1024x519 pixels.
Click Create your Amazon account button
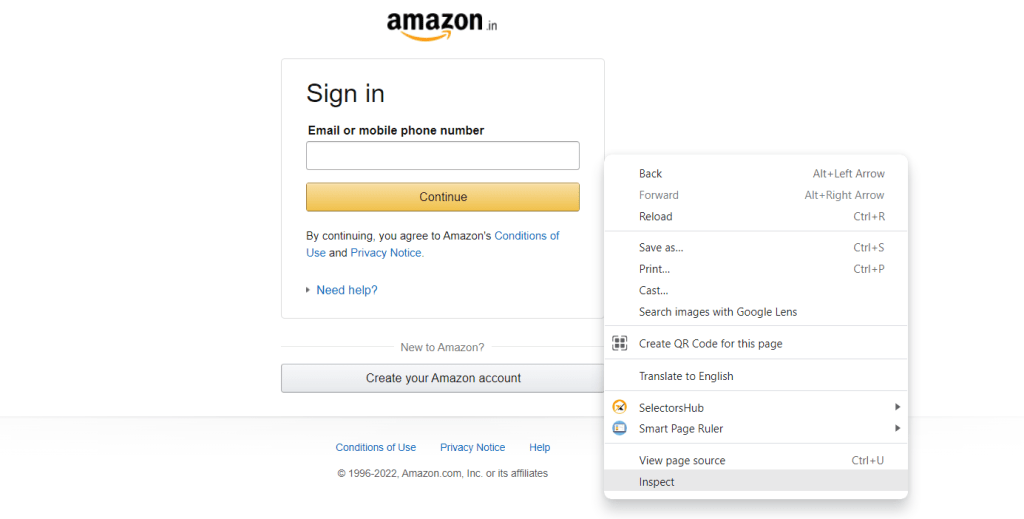[x=443, y=378]
